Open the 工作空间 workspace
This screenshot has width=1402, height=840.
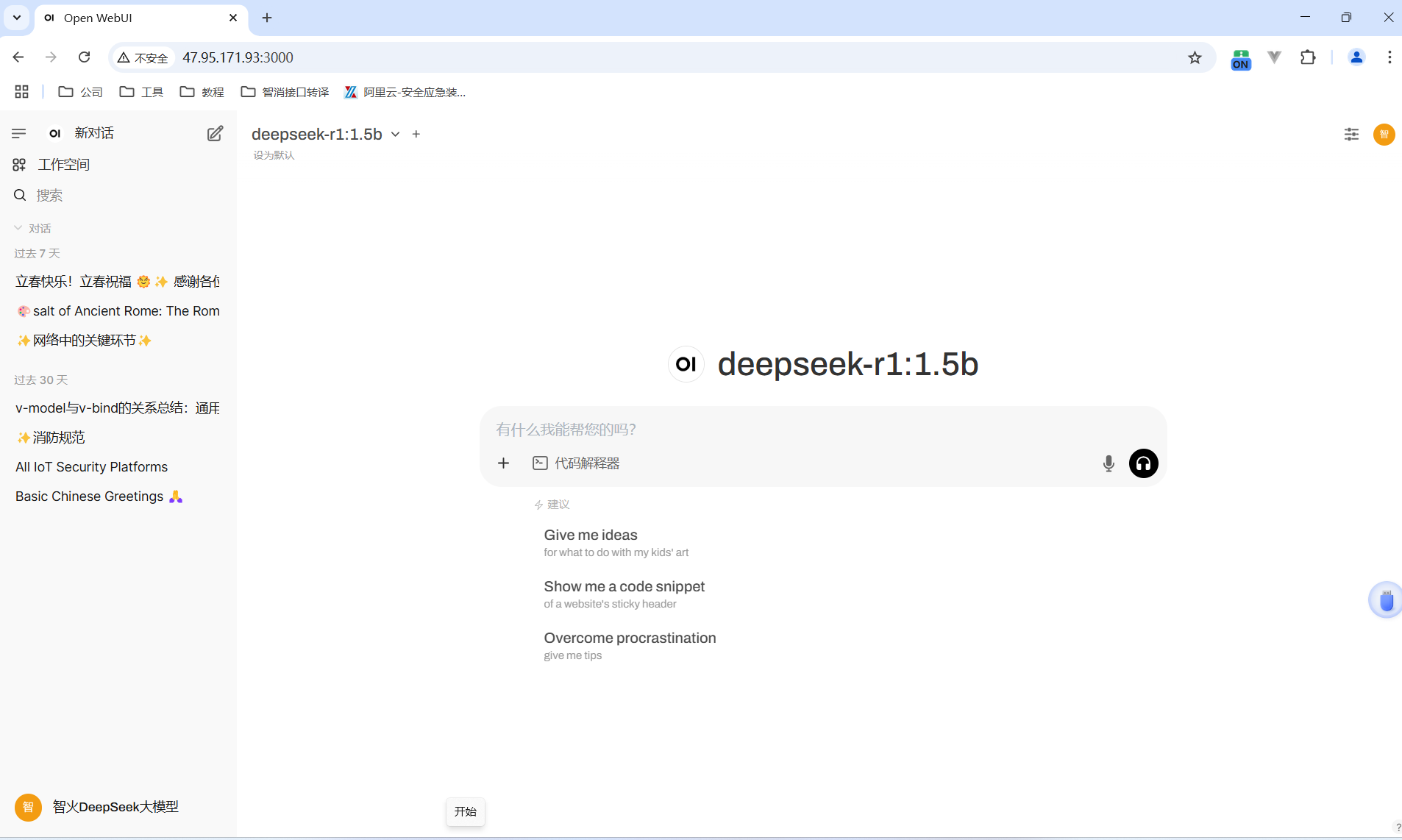coord(51,165)
